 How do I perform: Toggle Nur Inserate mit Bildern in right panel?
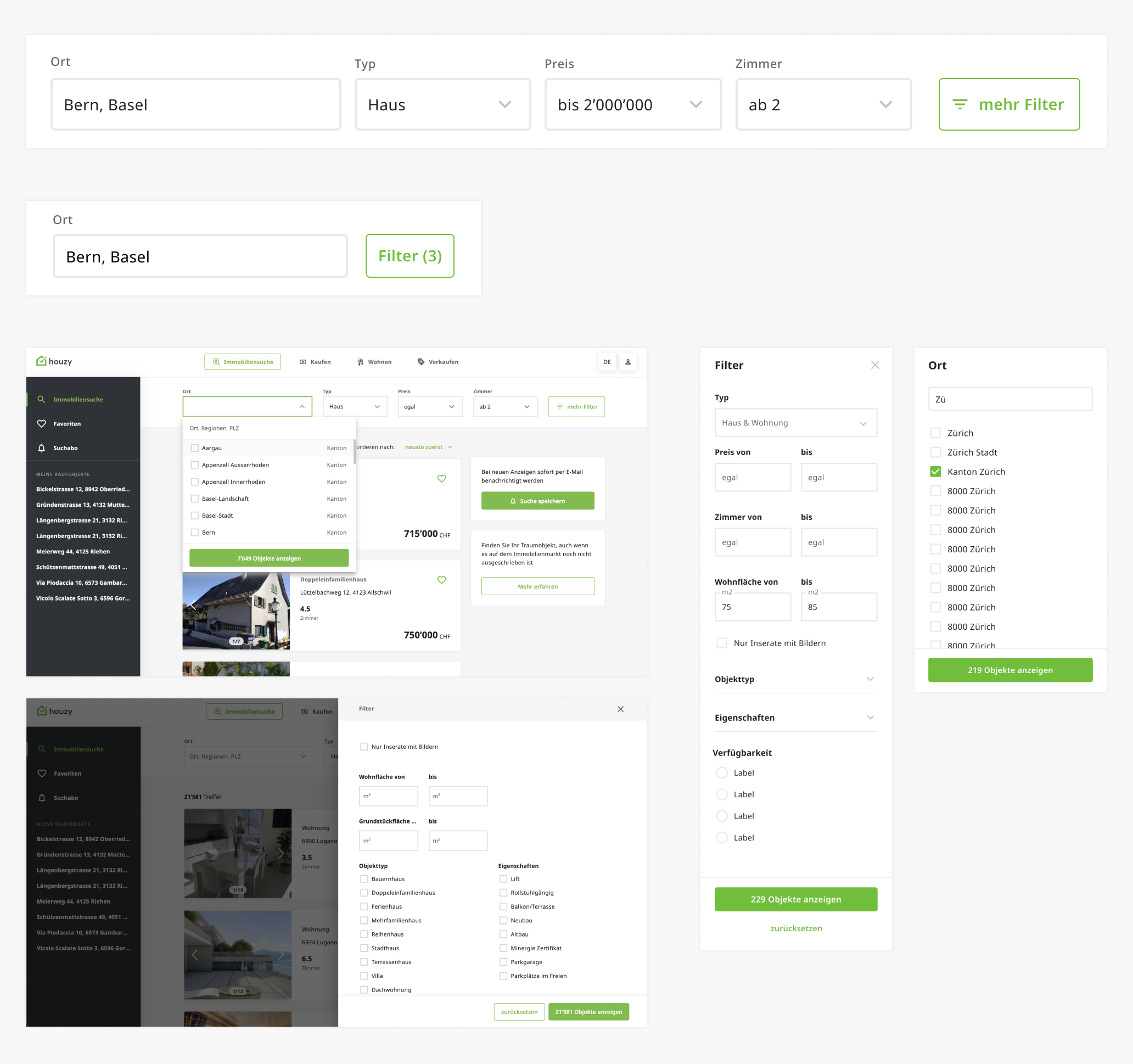pos(721,643)
